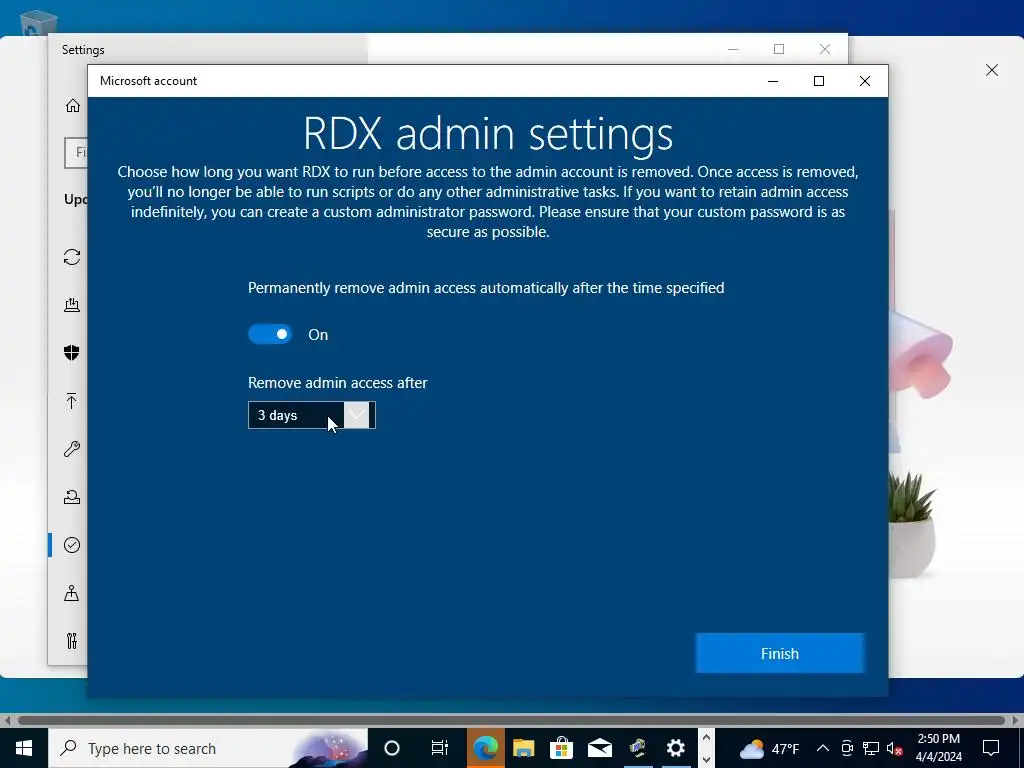Open the 3 days duration dropdown

312,415
